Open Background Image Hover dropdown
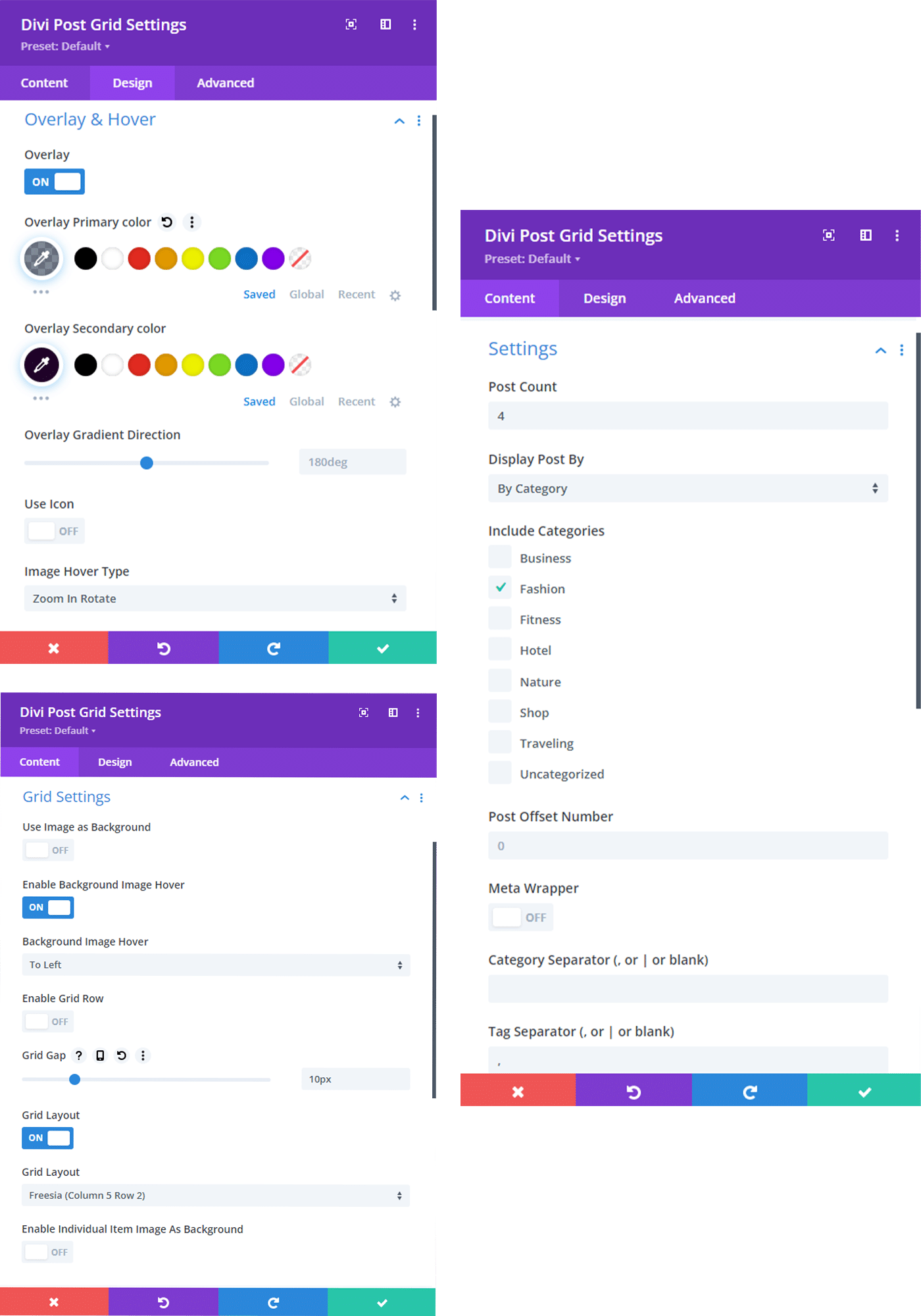The image size is (921, 1316). point(216,965)
